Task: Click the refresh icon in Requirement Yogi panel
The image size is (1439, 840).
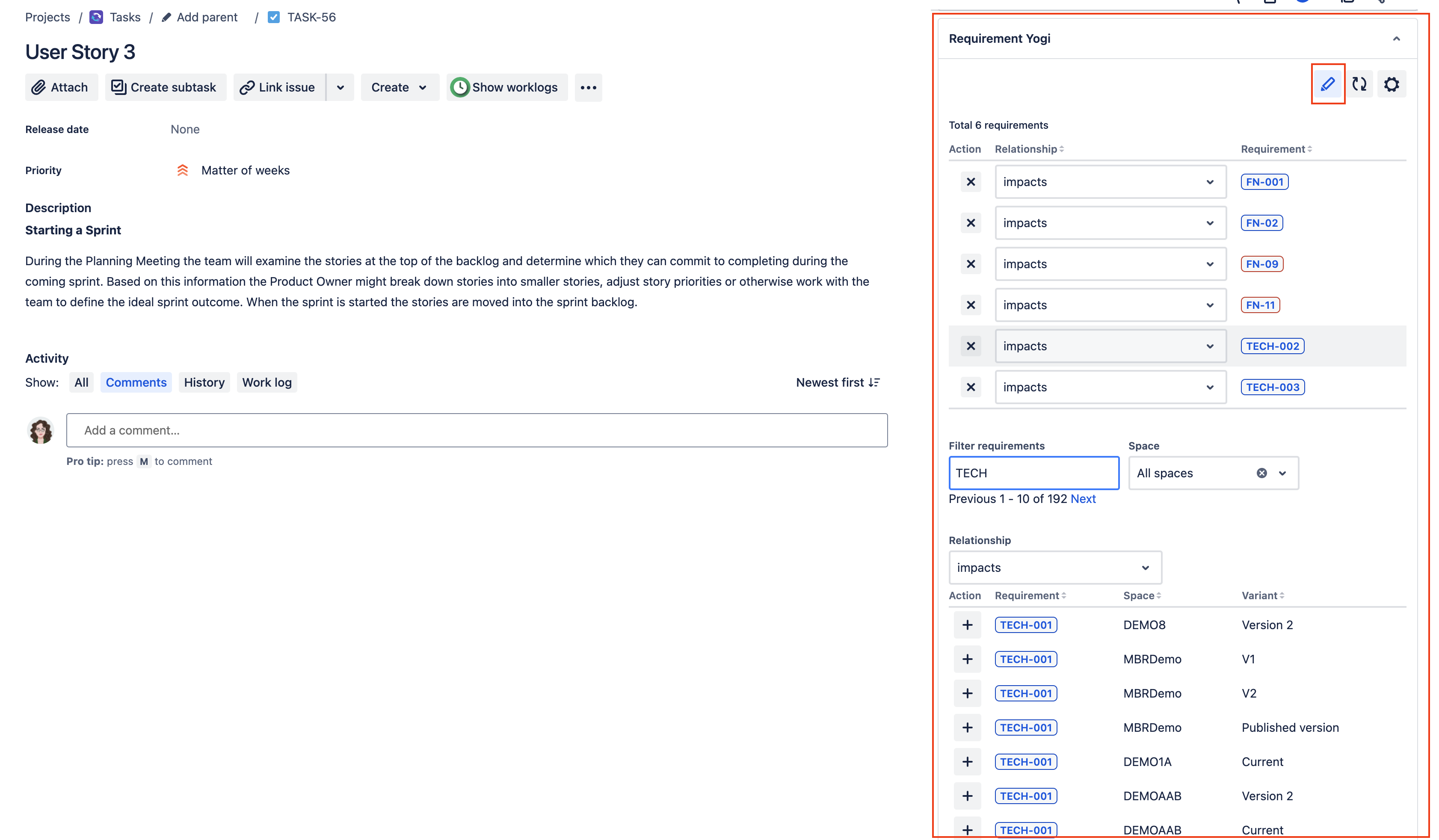Action: [1359, 84]
